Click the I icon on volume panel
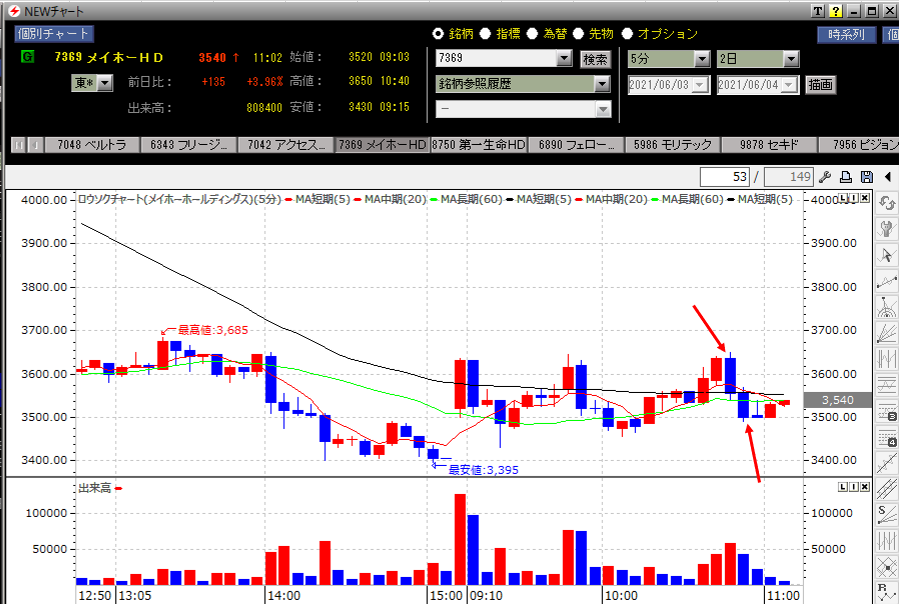The image size is (899, 604). tap(854, 487)
